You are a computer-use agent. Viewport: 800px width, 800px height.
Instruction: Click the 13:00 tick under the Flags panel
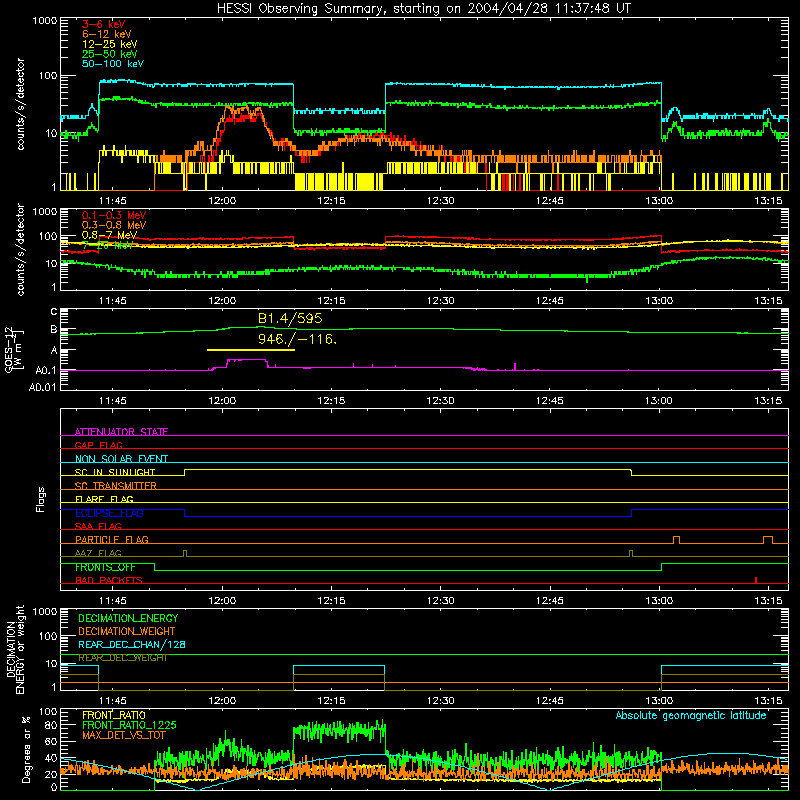pos(659,601)
